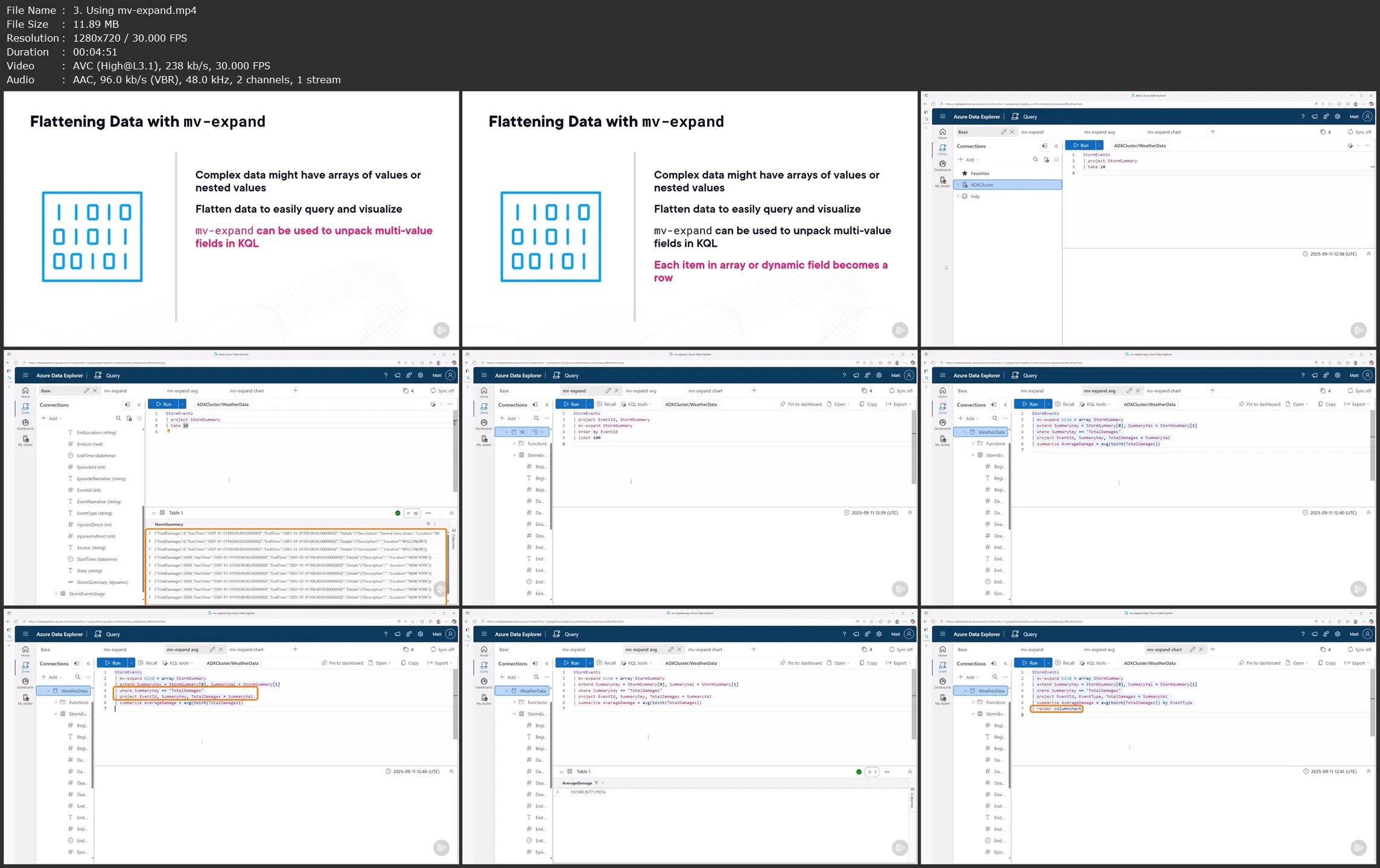Click the clock icon beside EndTime (datetime)

click(x=71, y=455)
